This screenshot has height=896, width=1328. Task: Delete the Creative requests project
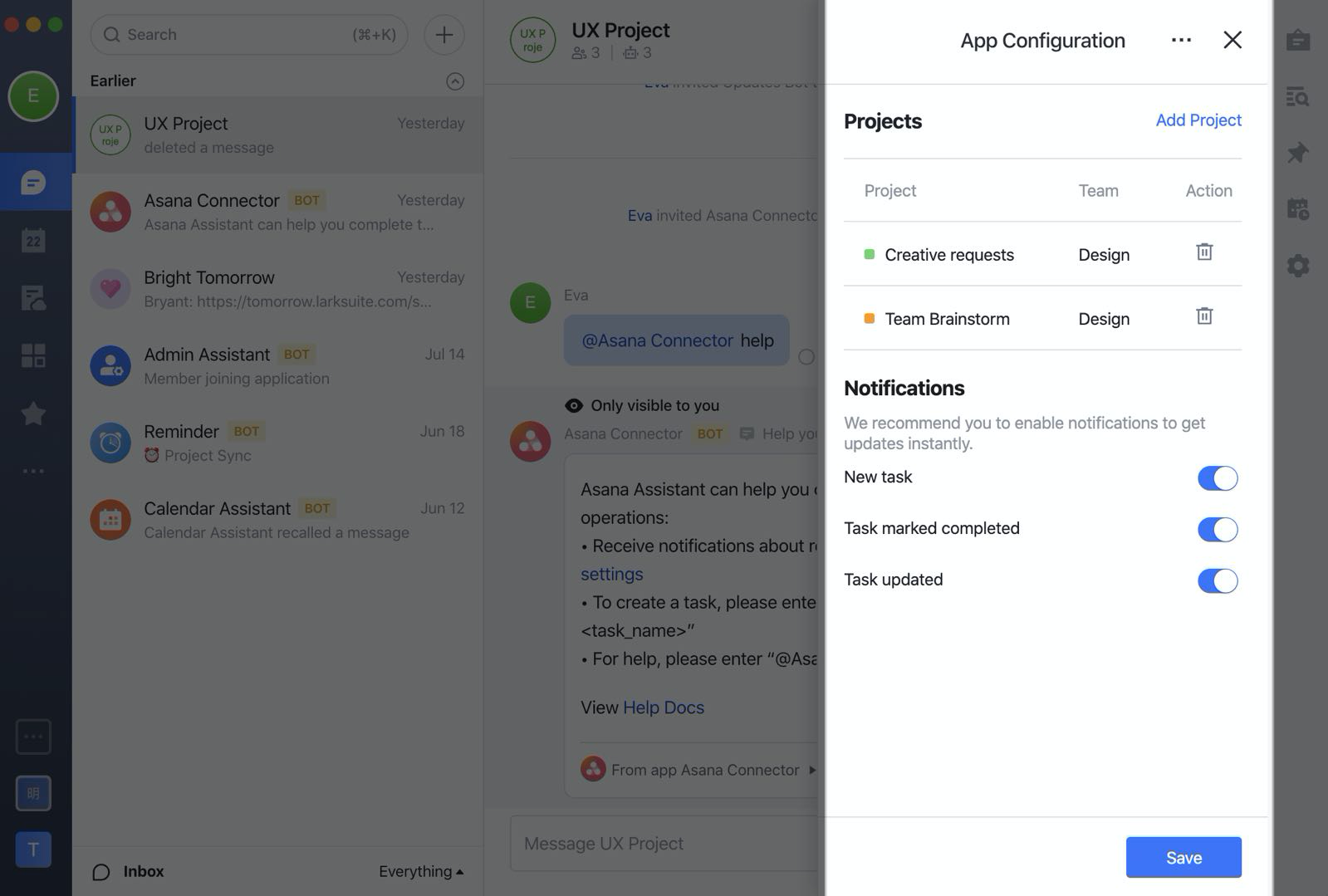(x=1203, y=252)
